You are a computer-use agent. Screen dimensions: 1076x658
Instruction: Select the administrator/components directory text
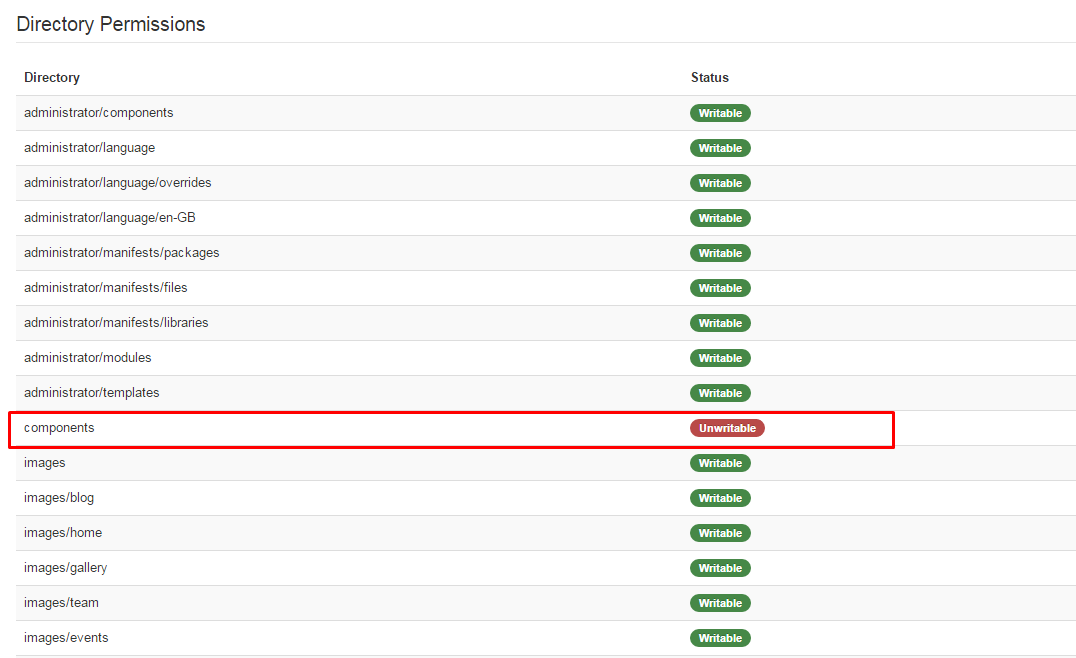99,113
